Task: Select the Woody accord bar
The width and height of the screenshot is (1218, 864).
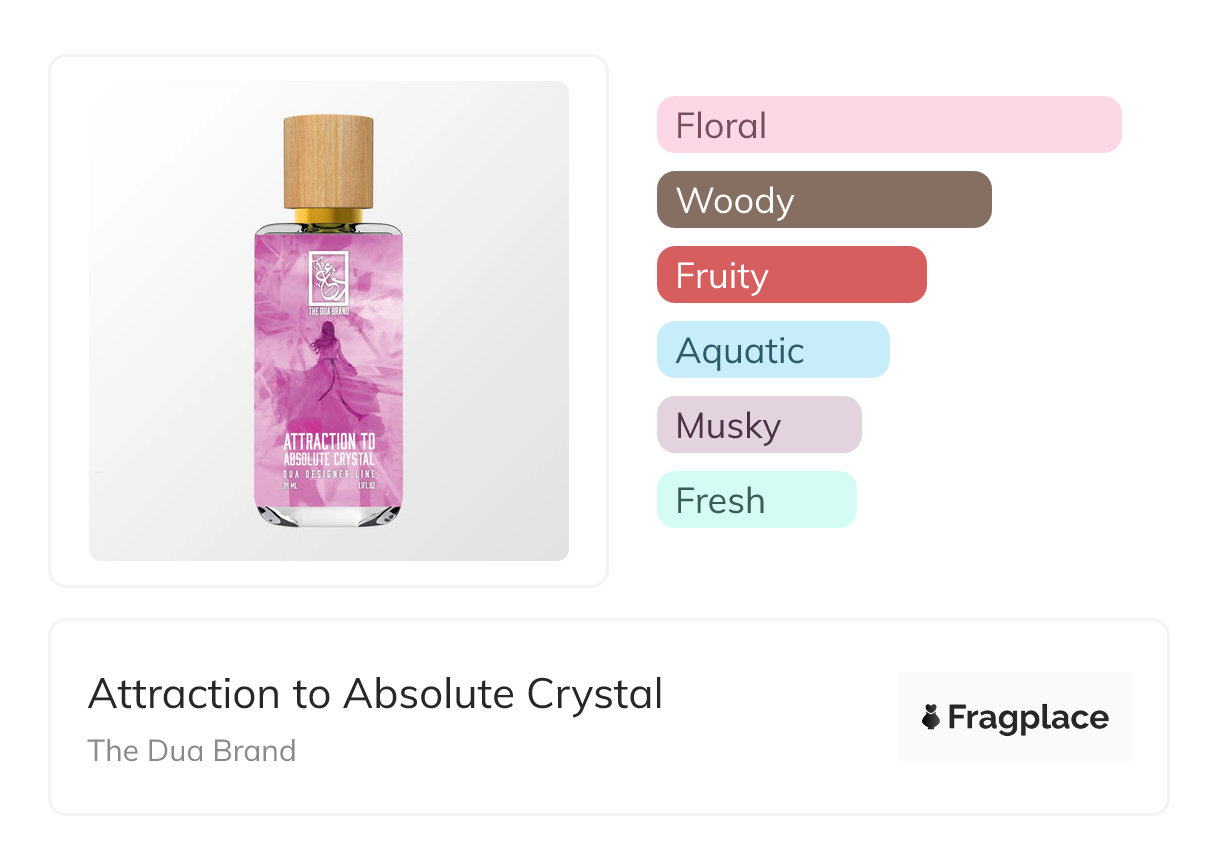Action: pyautogui.click(x=824, y=200)
